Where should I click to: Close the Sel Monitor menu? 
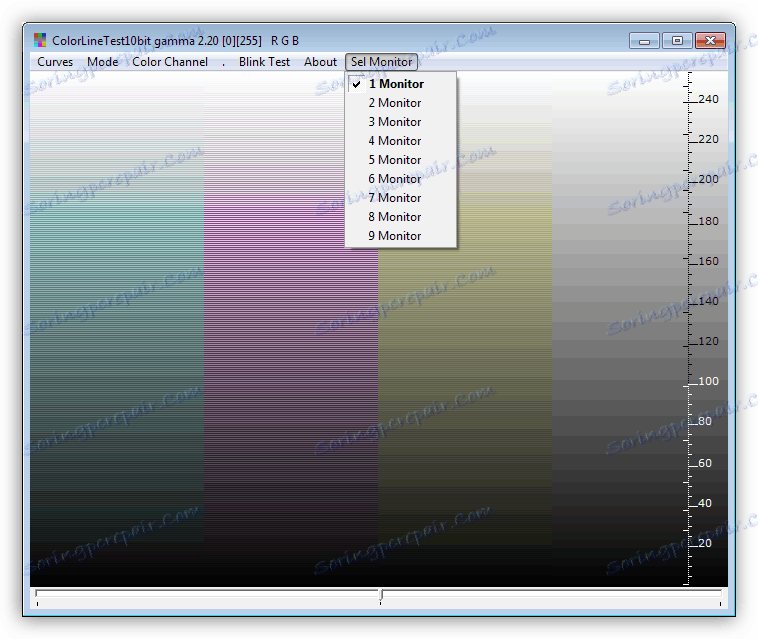click(381, 62)
